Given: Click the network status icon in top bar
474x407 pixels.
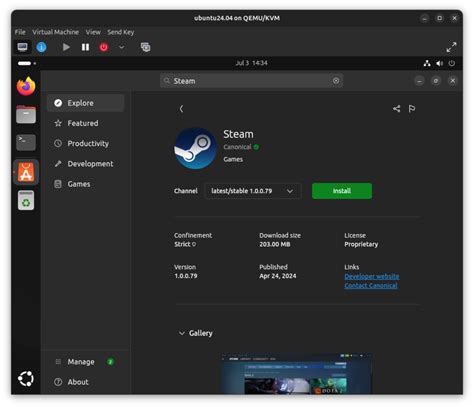Looking at the screenshot, I should pos(427,63).
